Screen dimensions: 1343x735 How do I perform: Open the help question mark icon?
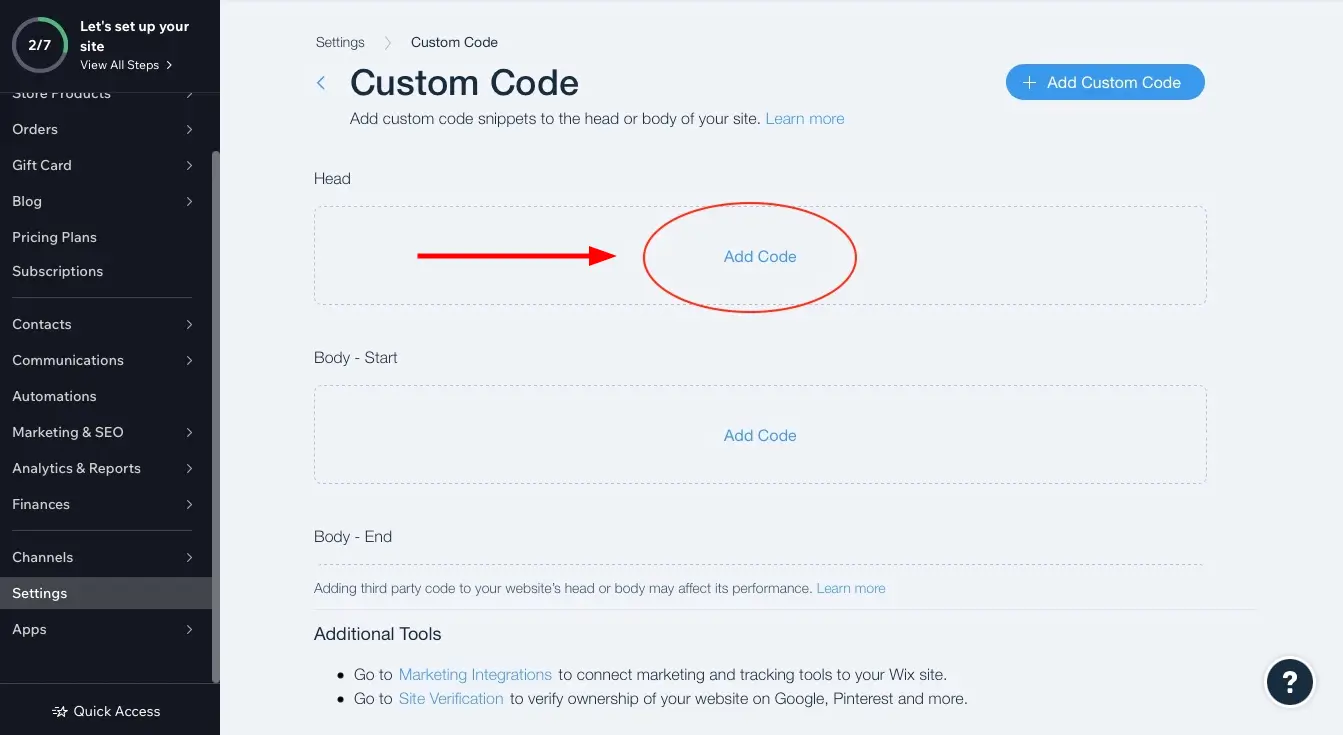(x=1290, y=682)
